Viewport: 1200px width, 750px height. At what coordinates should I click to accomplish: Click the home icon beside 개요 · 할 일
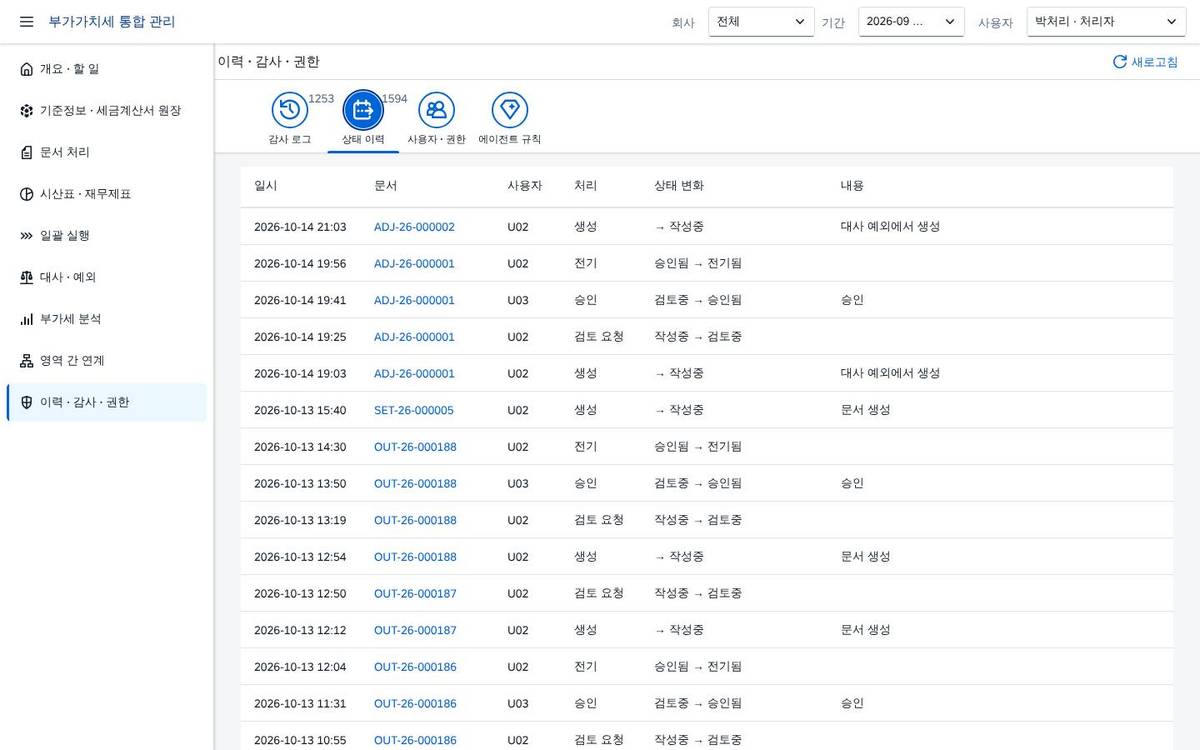[x=27, y=69]
